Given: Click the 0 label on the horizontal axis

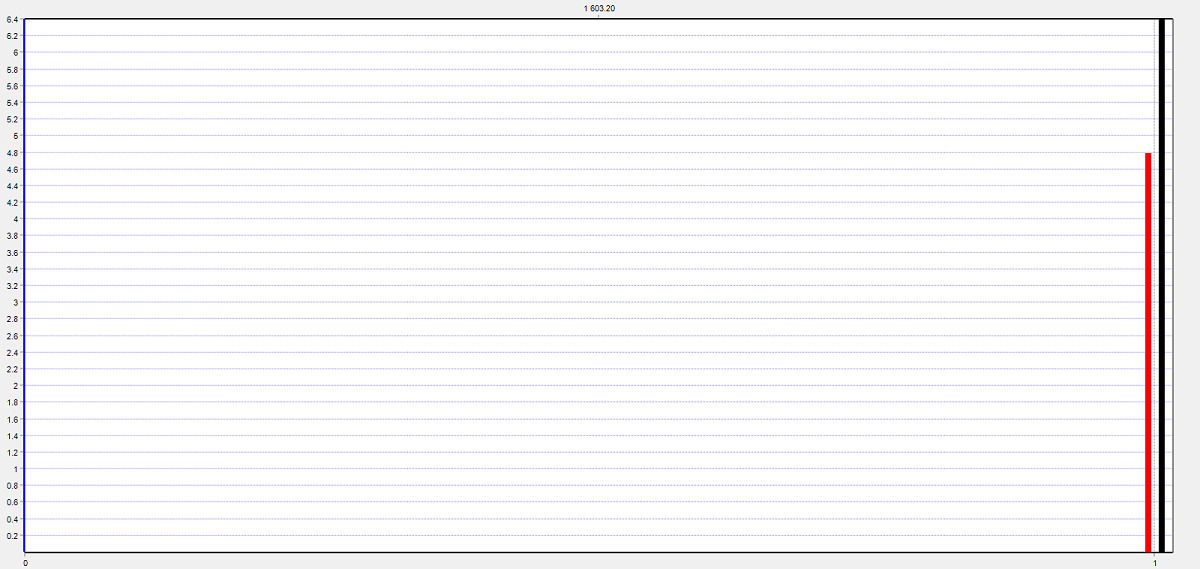Looking at the screenshot, I should click(24, 562).
